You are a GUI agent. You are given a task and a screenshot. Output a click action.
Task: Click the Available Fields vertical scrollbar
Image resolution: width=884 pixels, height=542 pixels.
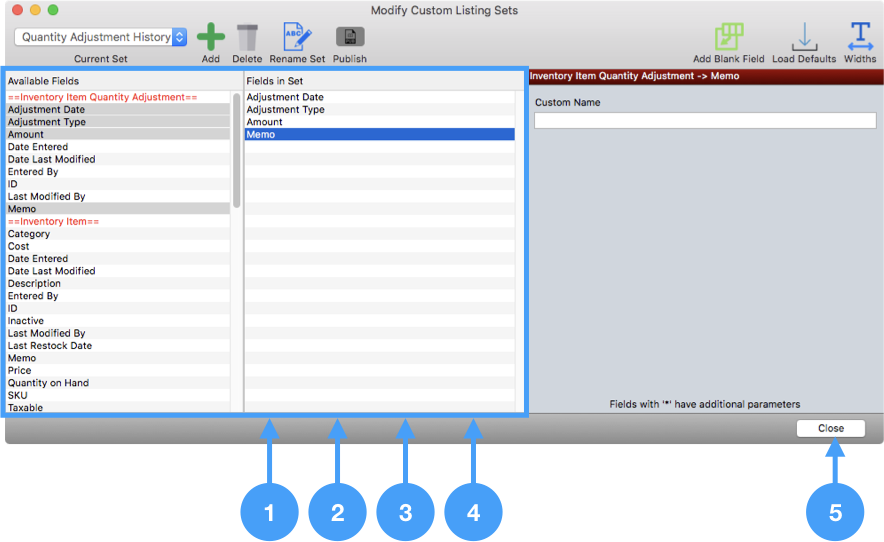tap(237, 150)
